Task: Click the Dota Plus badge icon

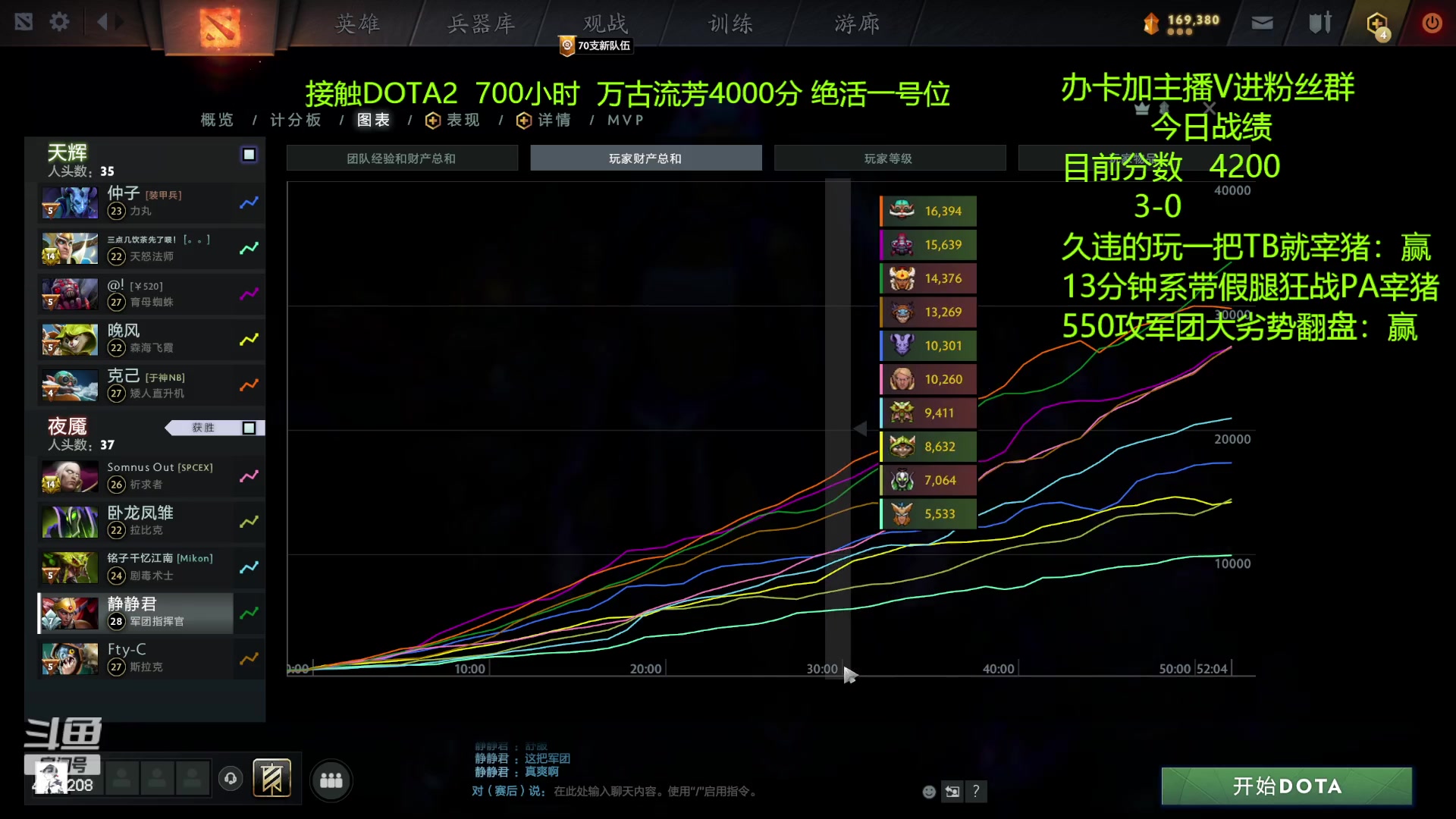Action: pyautogui.click(x=1377, y=24)
